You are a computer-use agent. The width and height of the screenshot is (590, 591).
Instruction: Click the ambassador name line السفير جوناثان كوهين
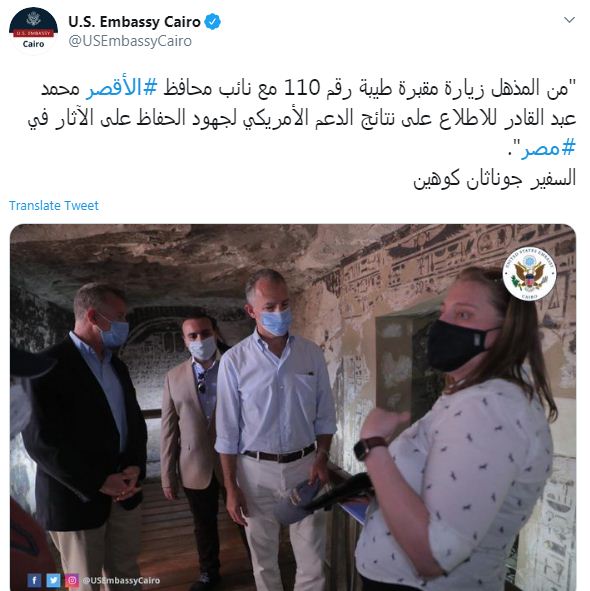click(x=495, y=178)
